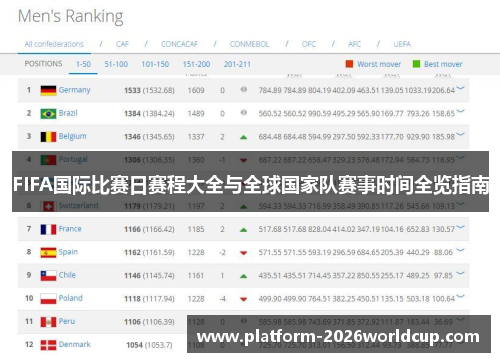This screenshot has height=362, width=500.
Task: Show positions 201-211
Action: 237,64
